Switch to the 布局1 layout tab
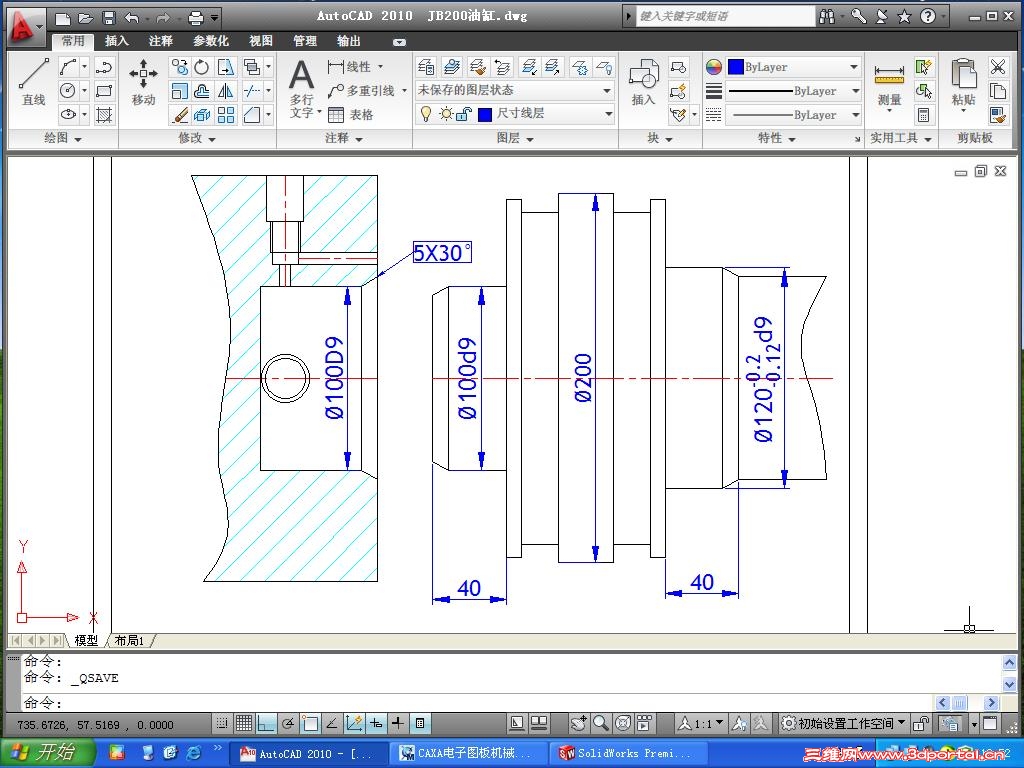Image resolution: width=1024 pixels, height=768 pixels. coord(129,641)
